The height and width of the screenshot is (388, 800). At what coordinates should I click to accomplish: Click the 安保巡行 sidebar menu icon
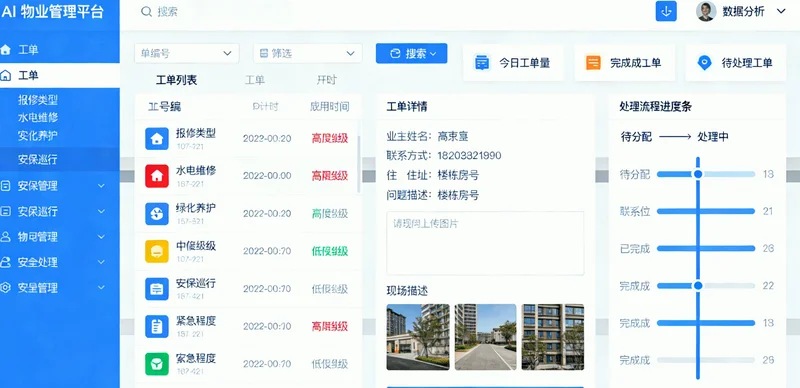click(6, 211)
